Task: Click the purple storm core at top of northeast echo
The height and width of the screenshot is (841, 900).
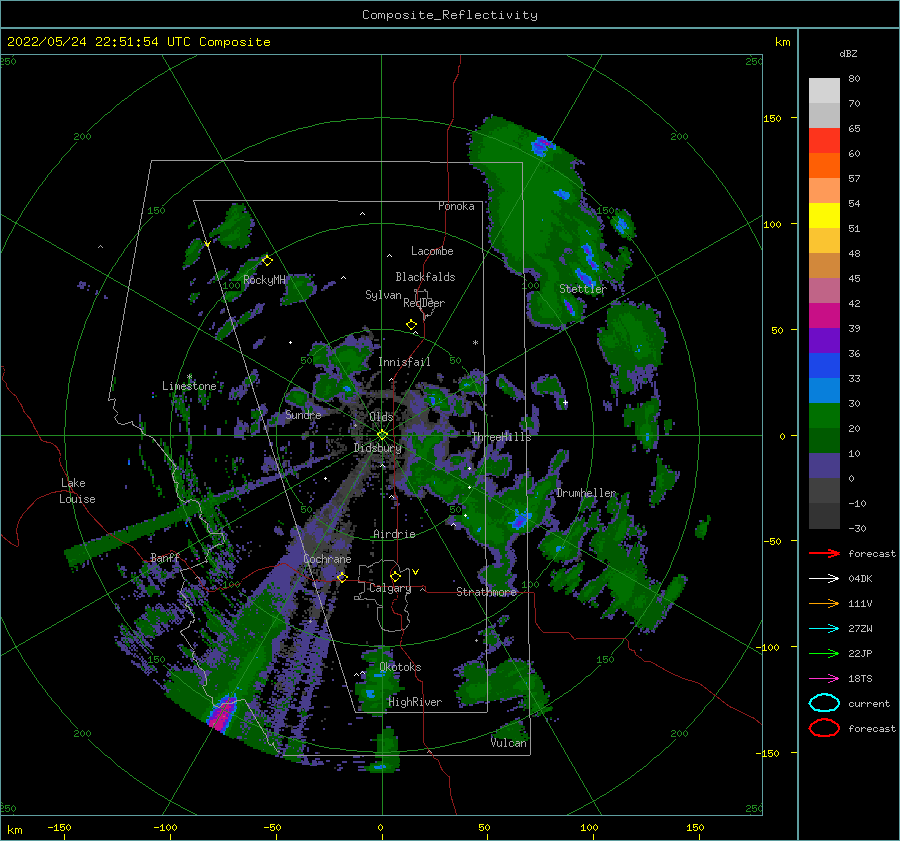Action: tap(541, 146)
